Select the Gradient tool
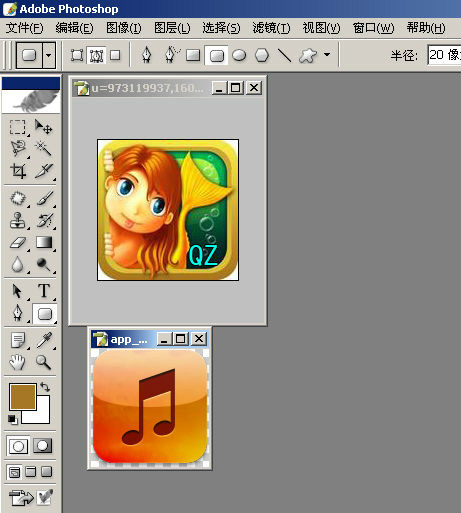461x513 pixels. point(44,243)
